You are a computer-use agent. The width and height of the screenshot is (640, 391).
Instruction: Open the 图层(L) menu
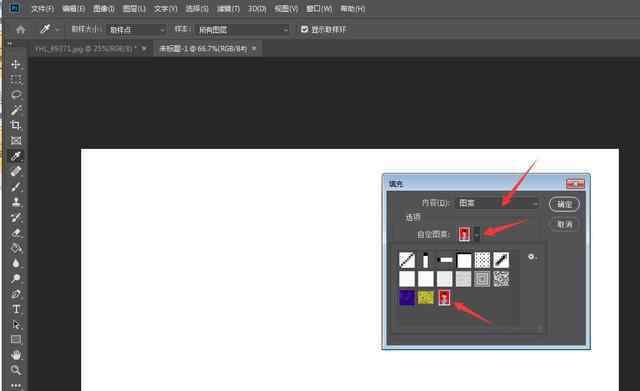134,9
